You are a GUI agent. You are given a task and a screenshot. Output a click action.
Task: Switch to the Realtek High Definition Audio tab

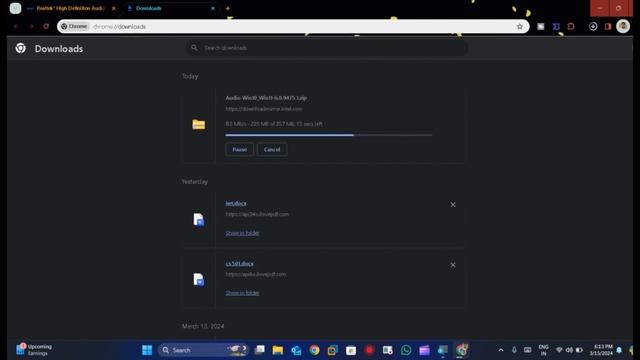pos(70,8)
